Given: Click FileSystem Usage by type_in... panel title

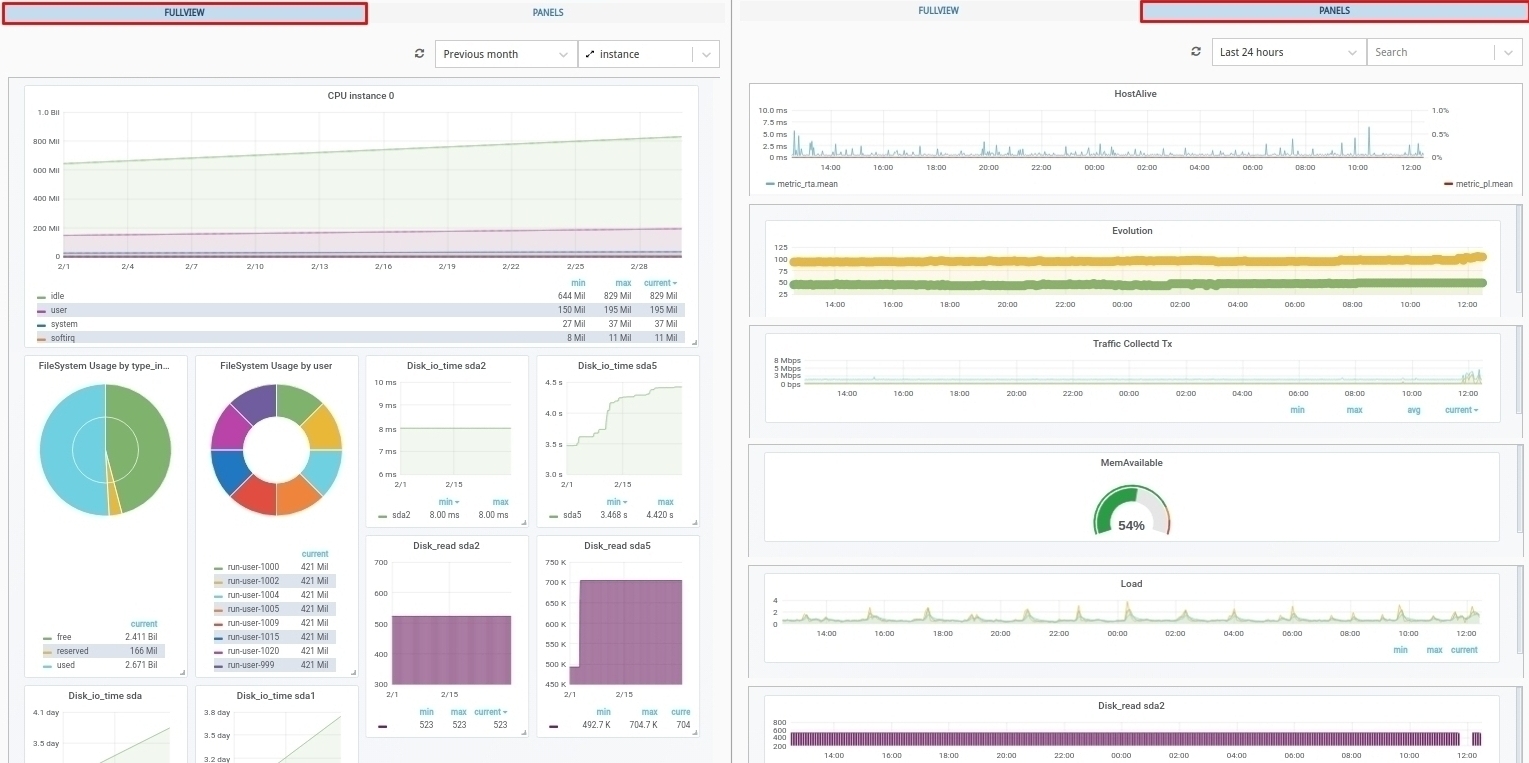Looking at the screenshot, I should [x=105, y=366].
